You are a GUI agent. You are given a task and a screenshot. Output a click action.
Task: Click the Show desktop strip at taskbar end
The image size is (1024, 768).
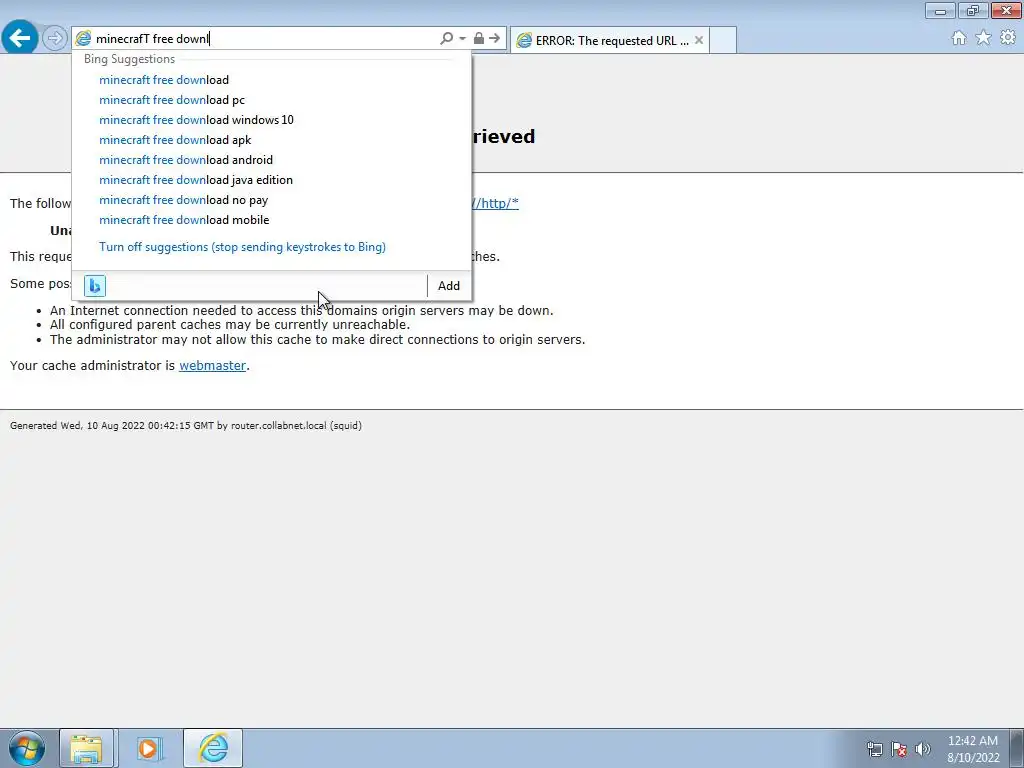[x=1017, y=748]
